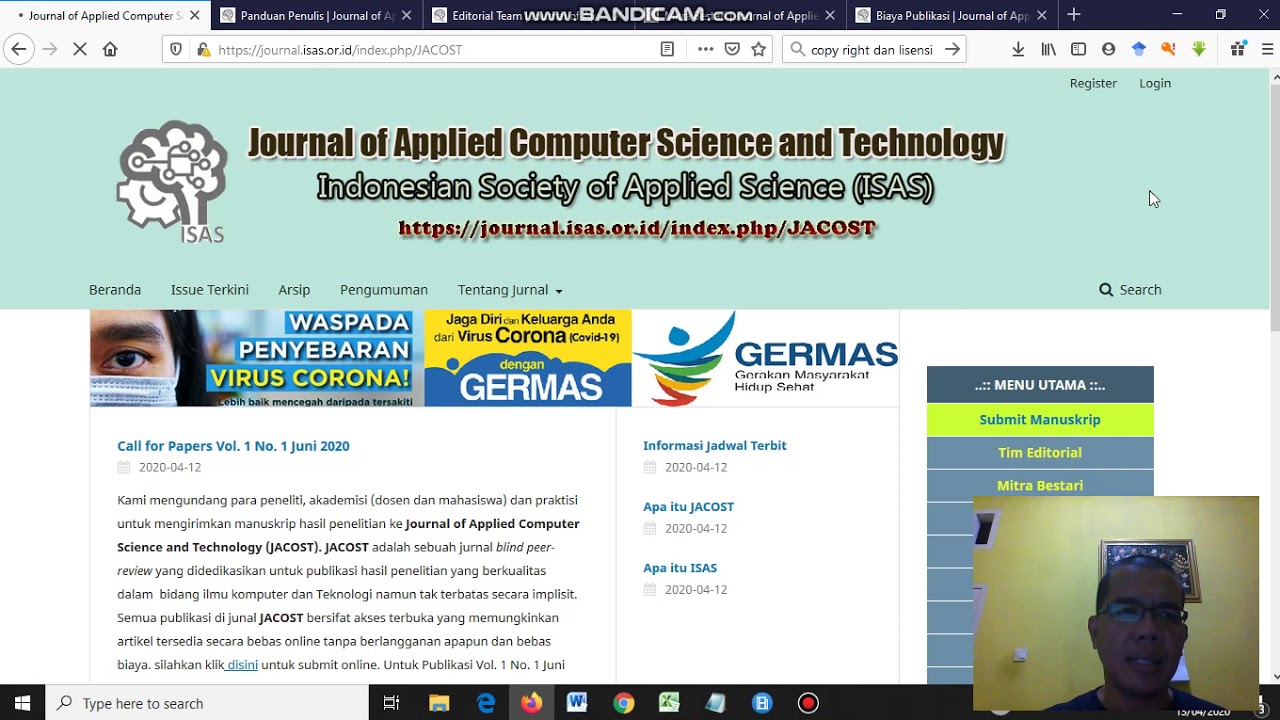The width and height of the screenshot is (1280, 720).
Task: Go back with the browser back arrow
Action: 18,49
